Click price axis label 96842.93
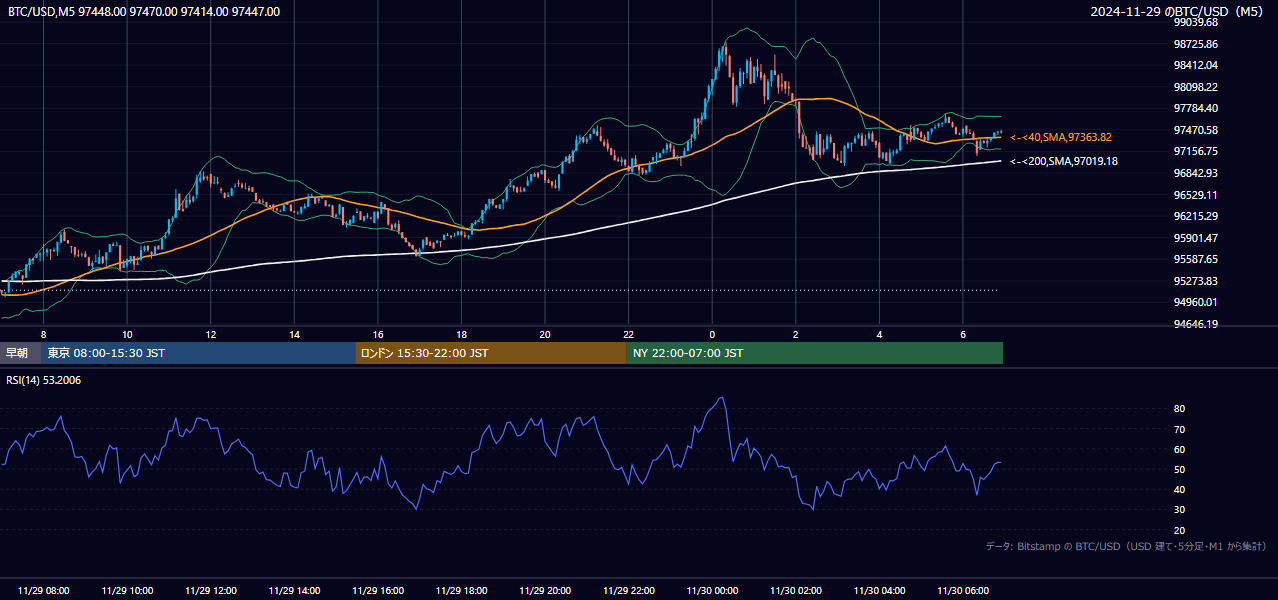1278x600 pixels. 1196,173
